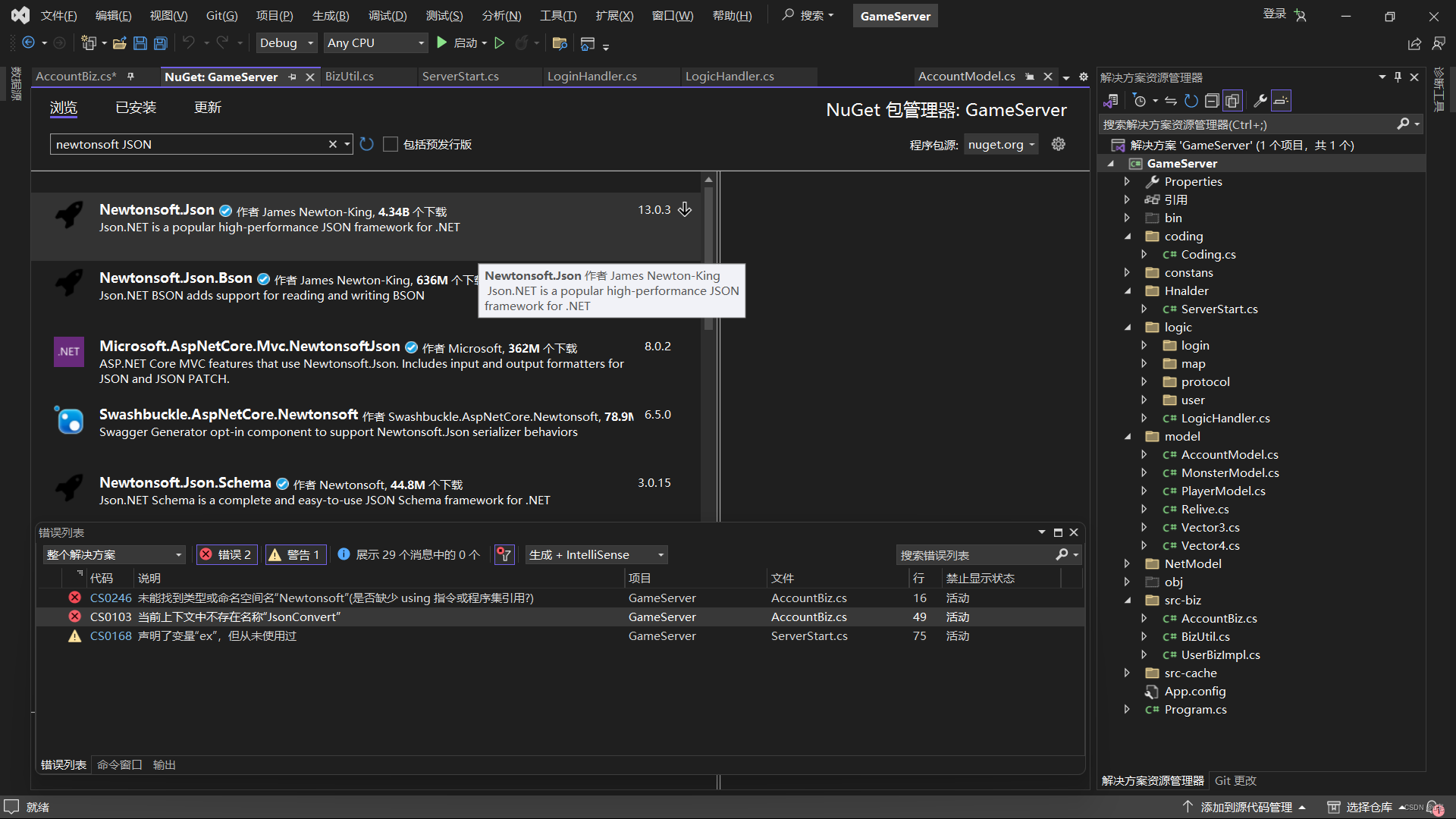This screenshot has width=1456, height=819.
Task: Expand the NetModel folder in tree
Action: [1127, 563]
